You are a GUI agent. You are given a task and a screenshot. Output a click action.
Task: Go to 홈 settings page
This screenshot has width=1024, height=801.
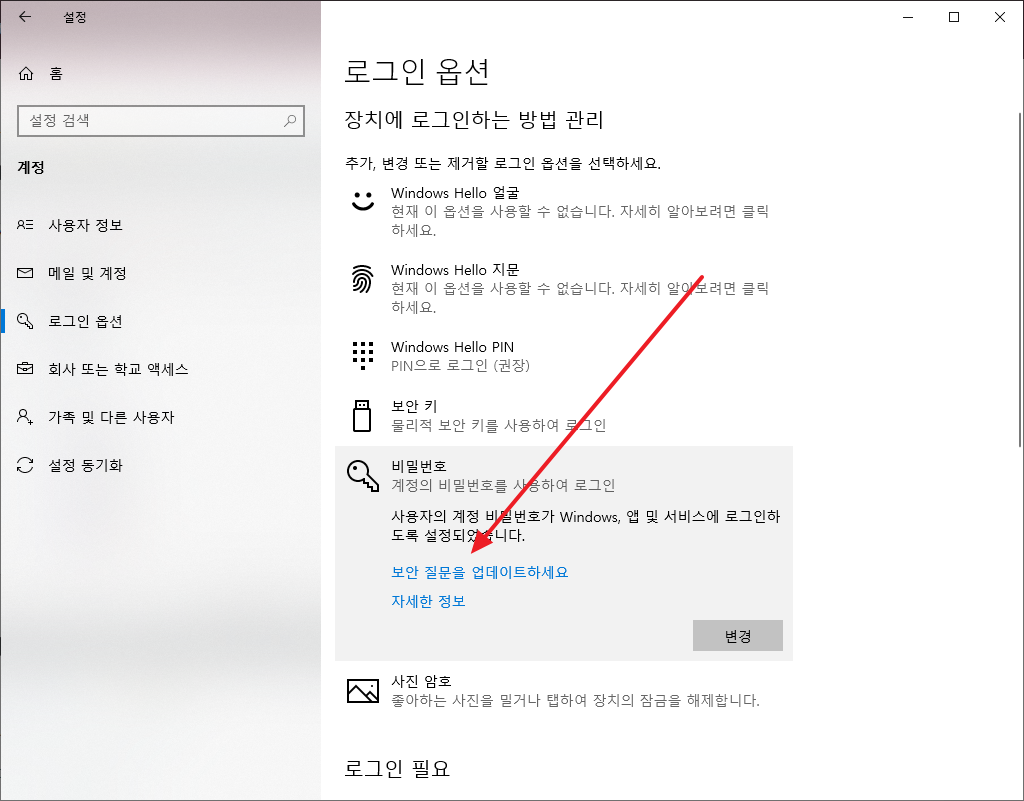tap(161, 74)
